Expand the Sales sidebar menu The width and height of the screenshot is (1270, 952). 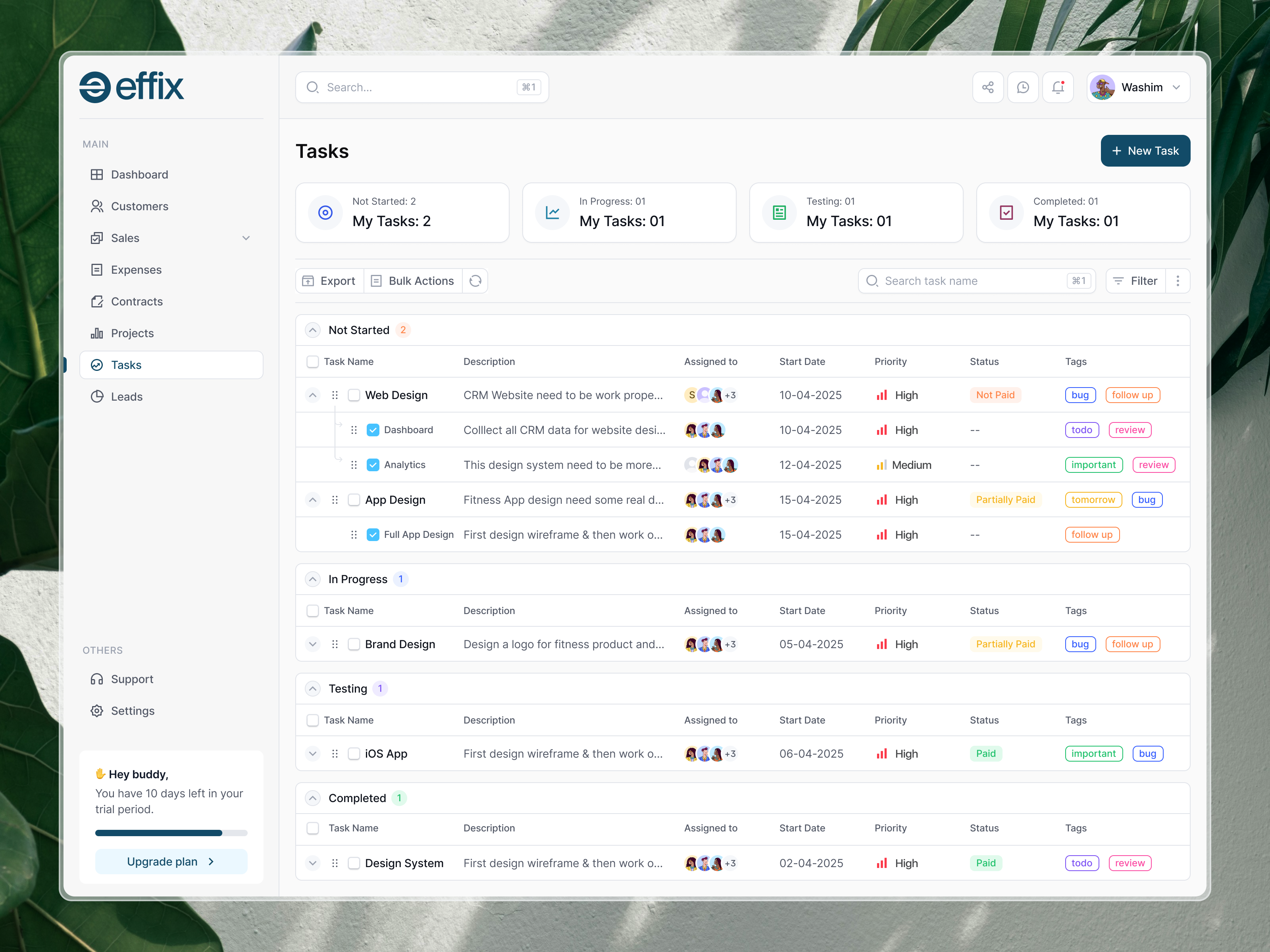[x=246, y=238]
